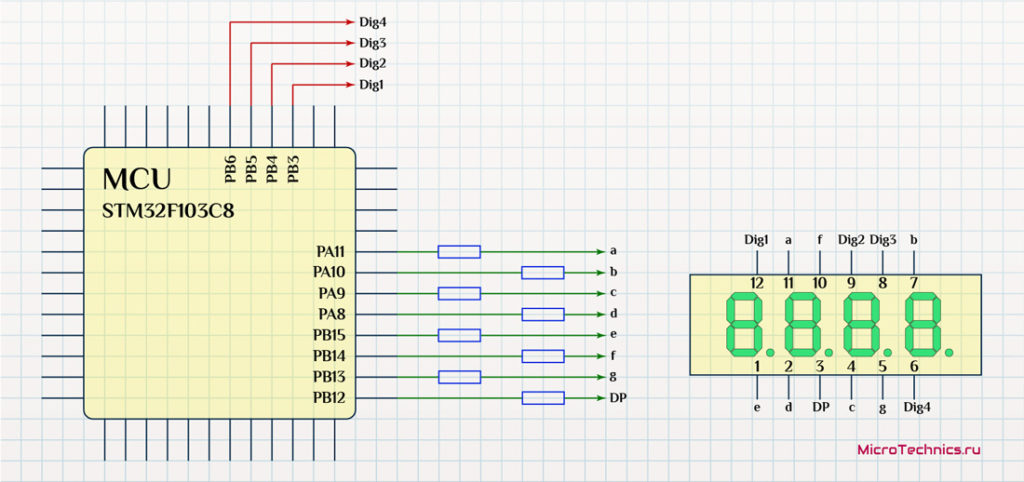Click the e label below display pin 1
1024x482 pixels.
[757, 408]
